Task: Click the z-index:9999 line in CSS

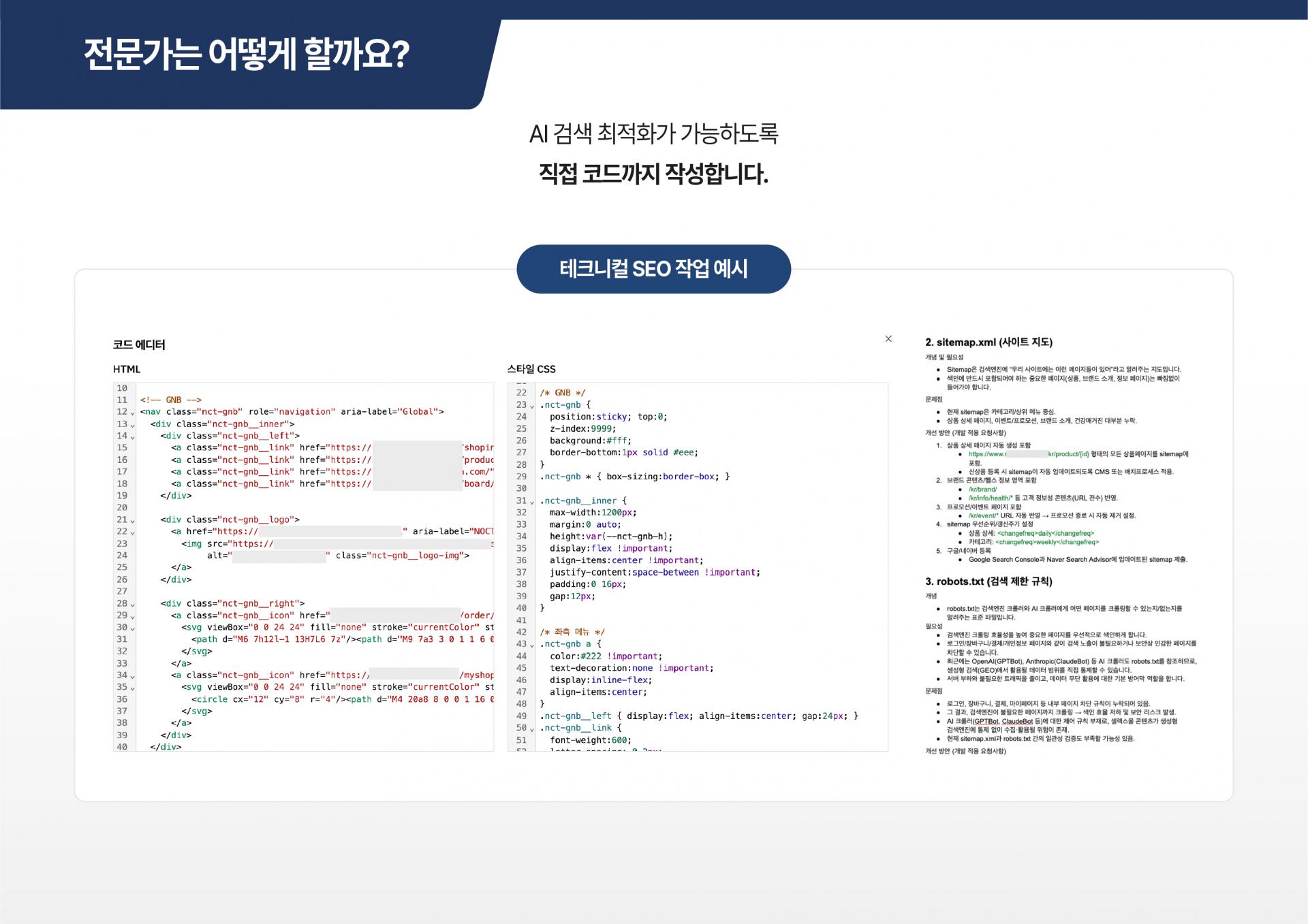Action: (x=582, y=428)
